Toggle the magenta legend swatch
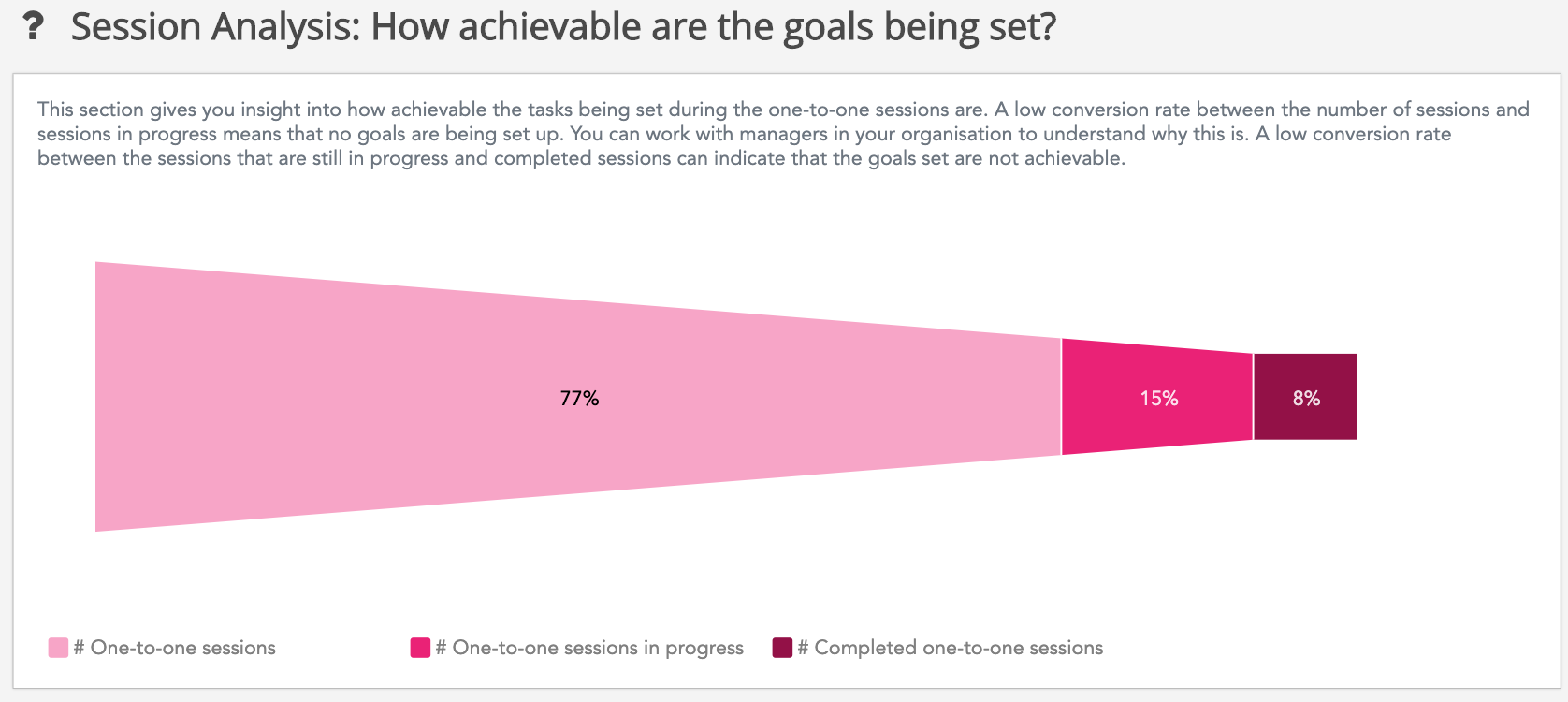Viewport: 1568px width, 702px height. [420, 648]
